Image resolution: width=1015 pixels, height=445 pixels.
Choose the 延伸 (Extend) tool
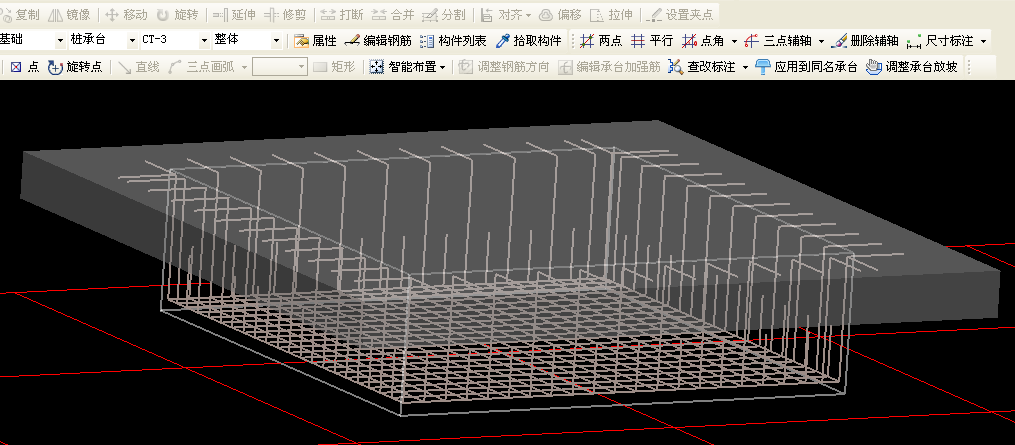point(234,14)
